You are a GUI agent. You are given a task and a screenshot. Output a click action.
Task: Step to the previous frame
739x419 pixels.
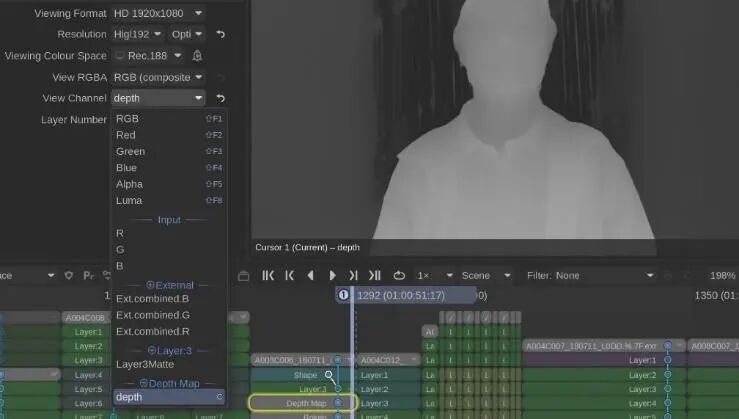point(289,275)
